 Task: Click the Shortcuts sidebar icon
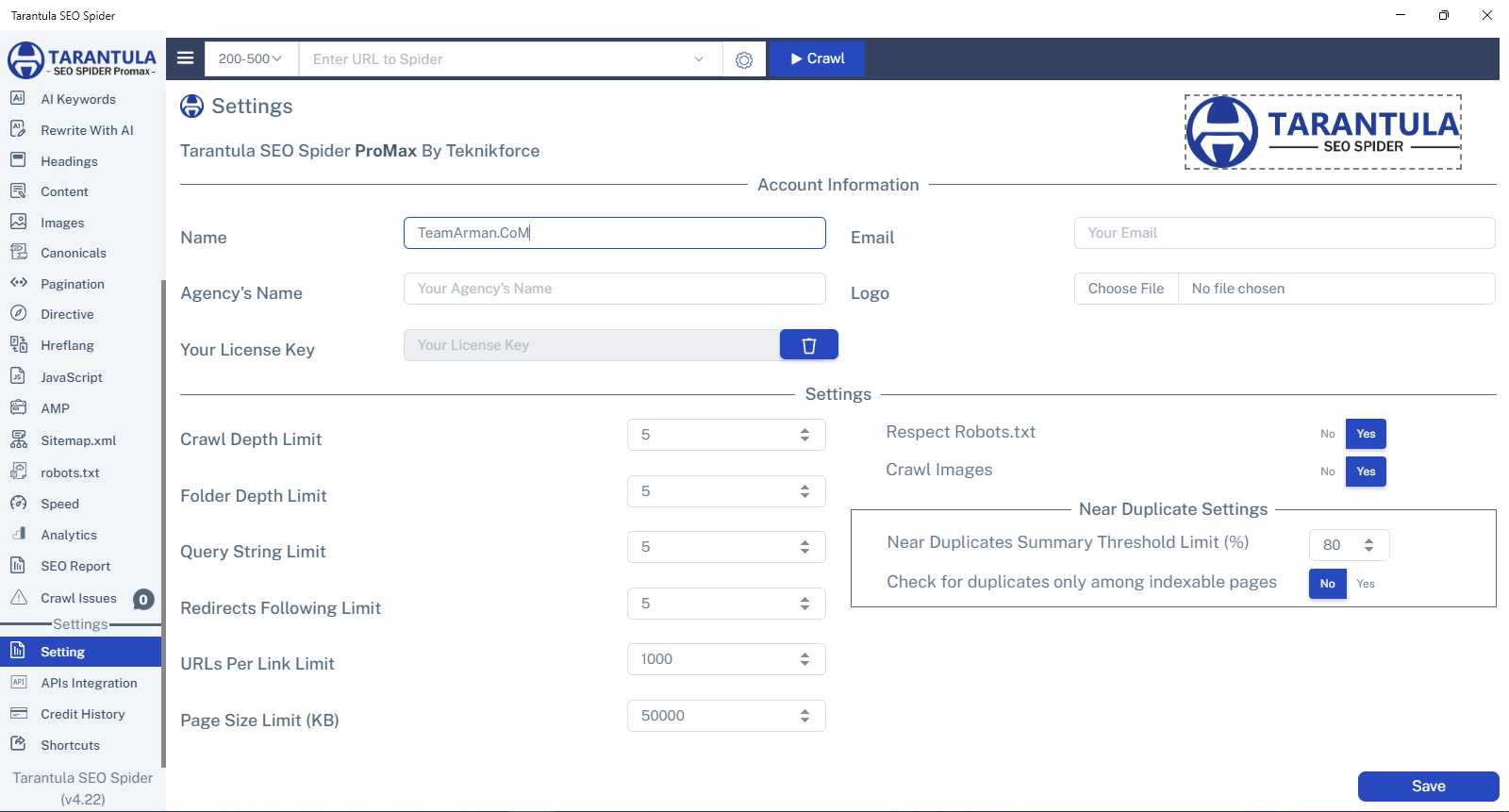[x=18, y=744]
